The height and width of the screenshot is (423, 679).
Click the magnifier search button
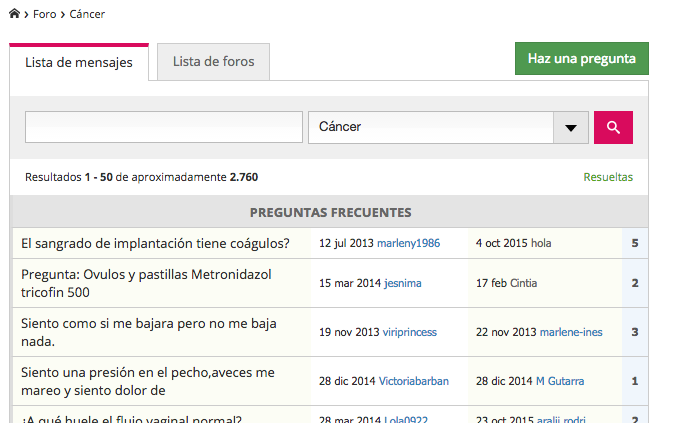click(613, 127)
